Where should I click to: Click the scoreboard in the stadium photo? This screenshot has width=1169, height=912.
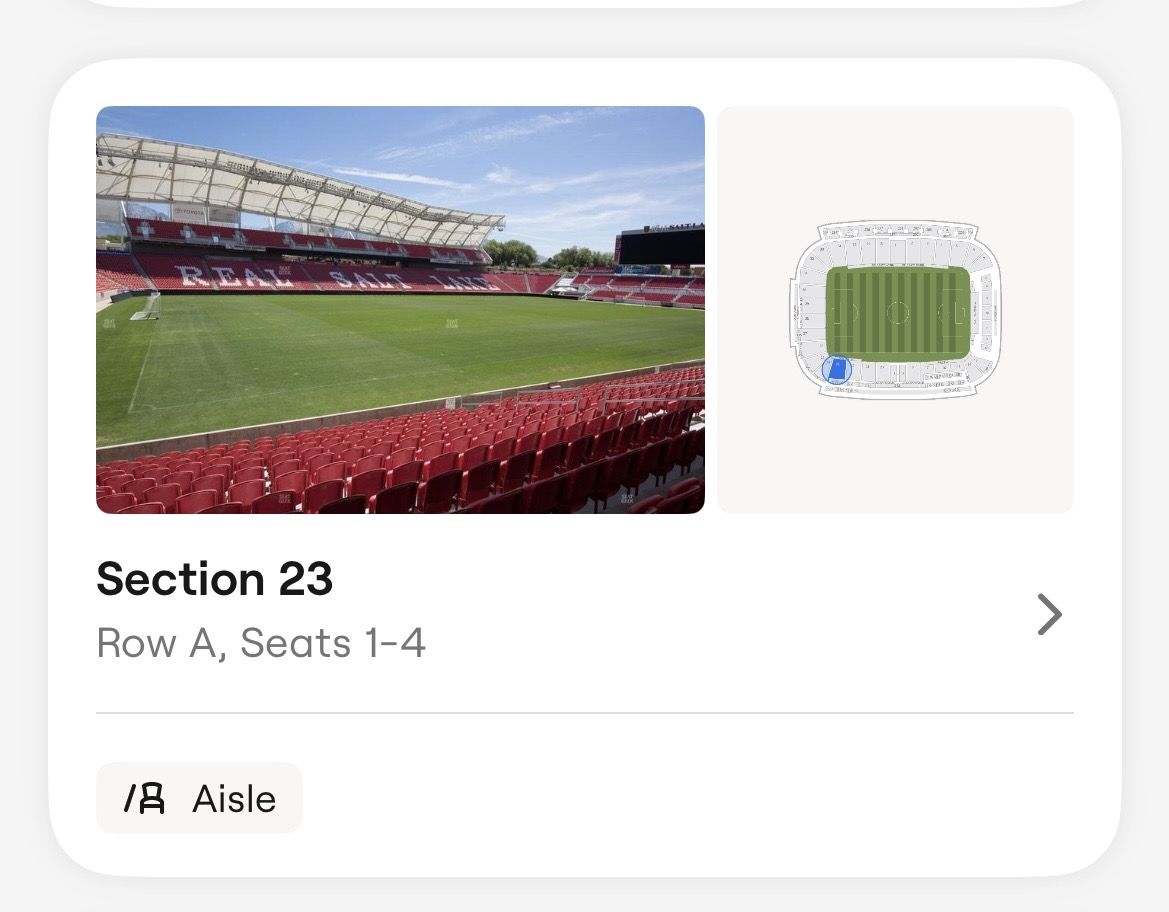(660, 246)
